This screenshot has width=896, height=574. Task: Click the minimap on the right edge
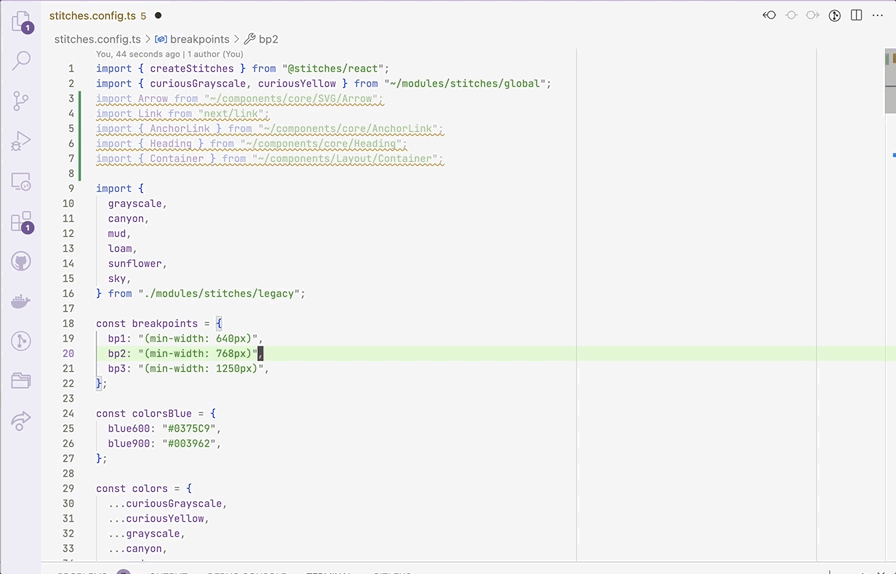click(x=889, y=200)
